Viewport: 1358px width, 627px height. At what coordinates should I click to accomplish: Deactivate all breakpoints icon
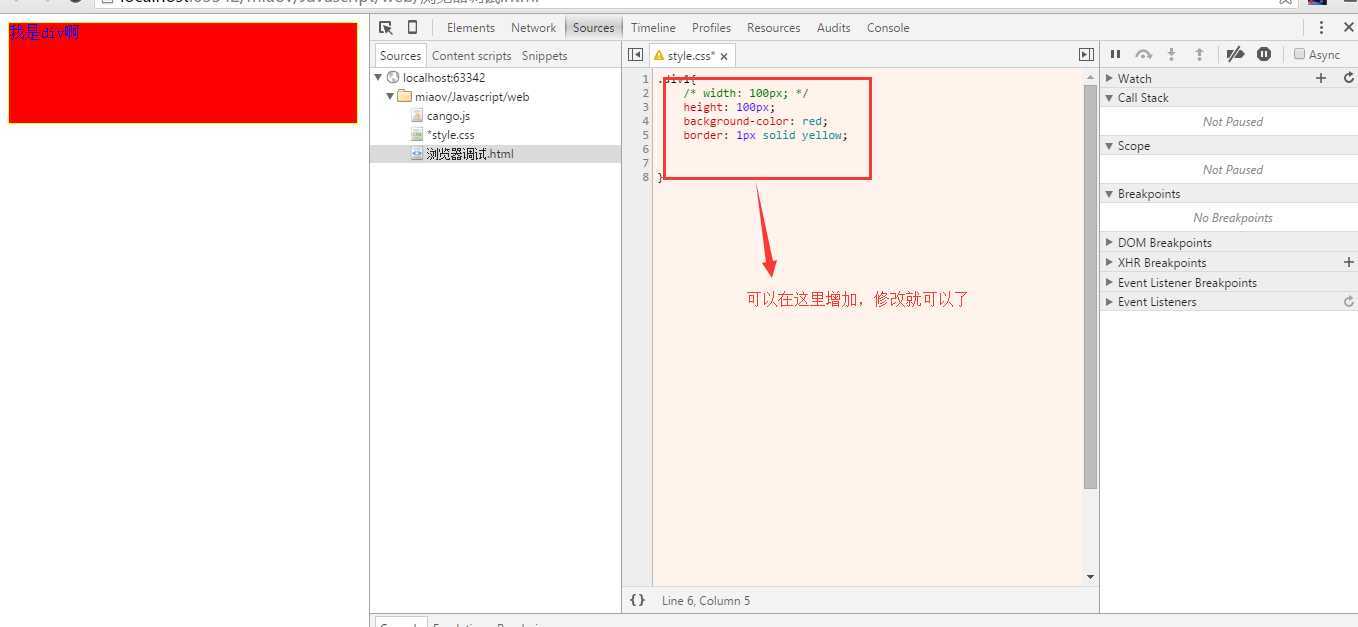[1235, 54]
